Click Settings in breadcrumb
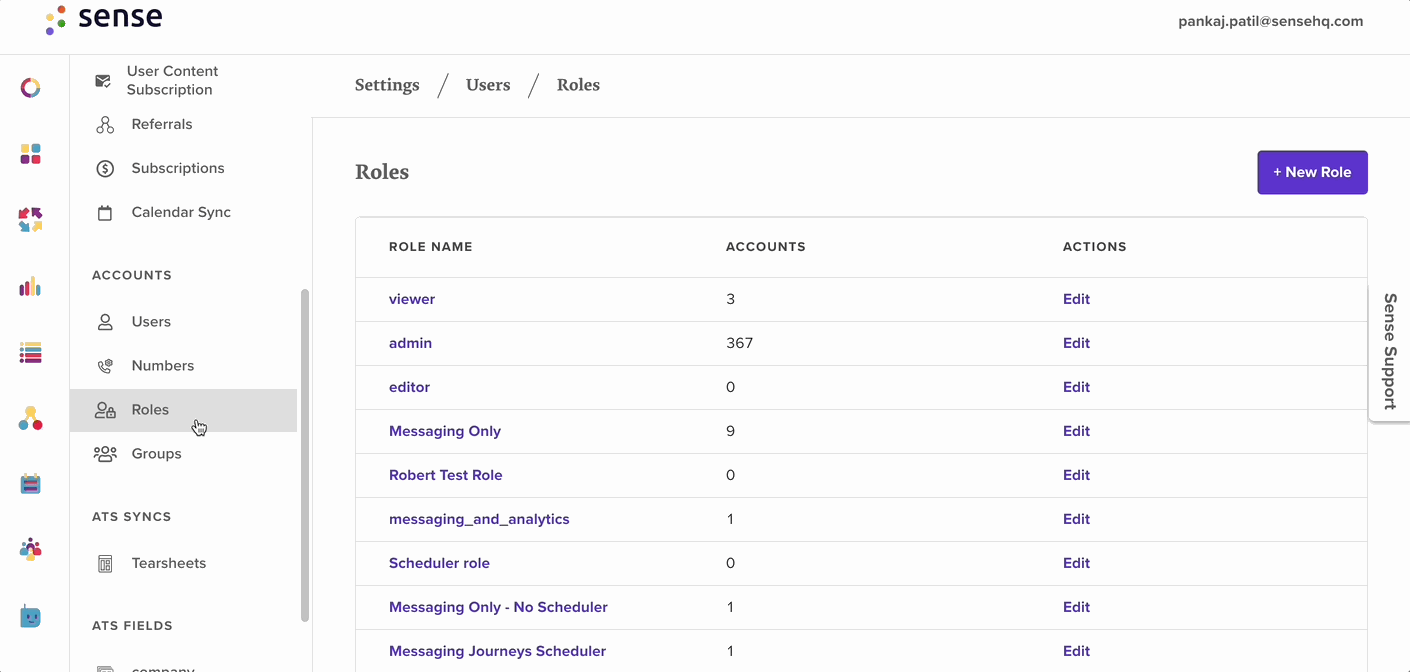1410x672 pixels. click(387, 85)
